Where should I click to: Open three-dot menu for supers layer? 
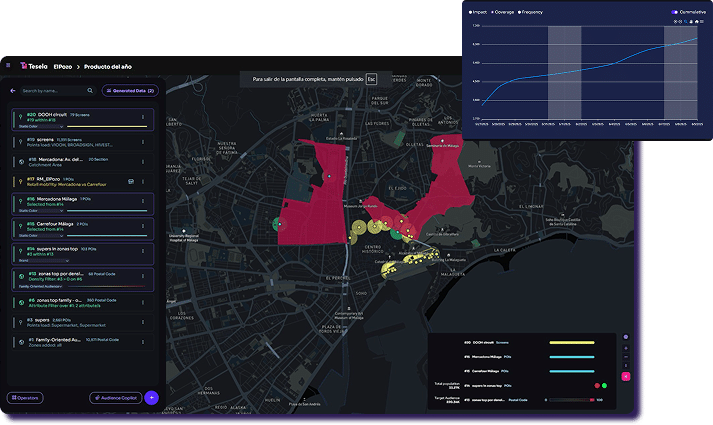pyautogui.click(x=143, y=321)
